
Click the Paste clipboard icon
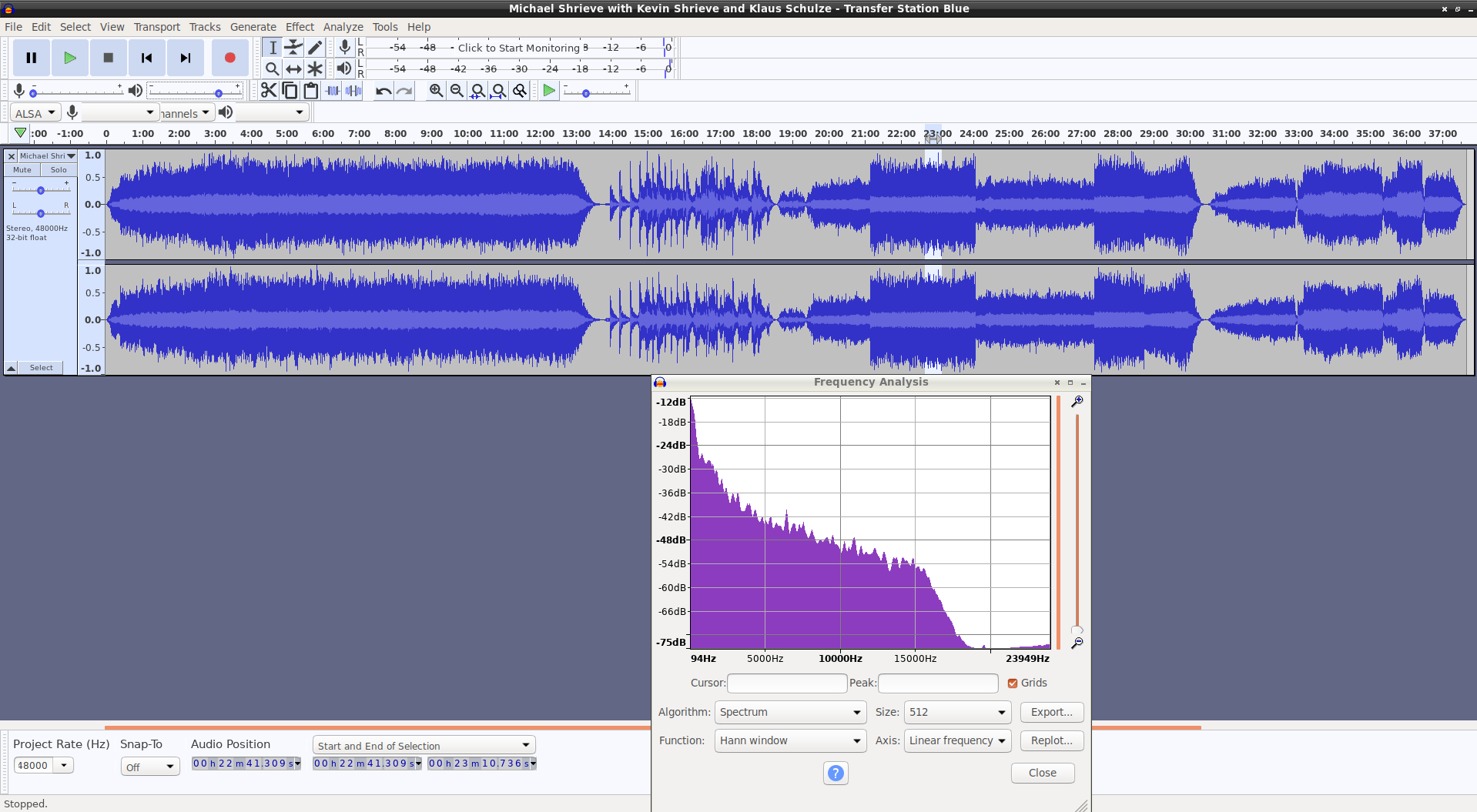pyautogui.click(x=310, y=91)
